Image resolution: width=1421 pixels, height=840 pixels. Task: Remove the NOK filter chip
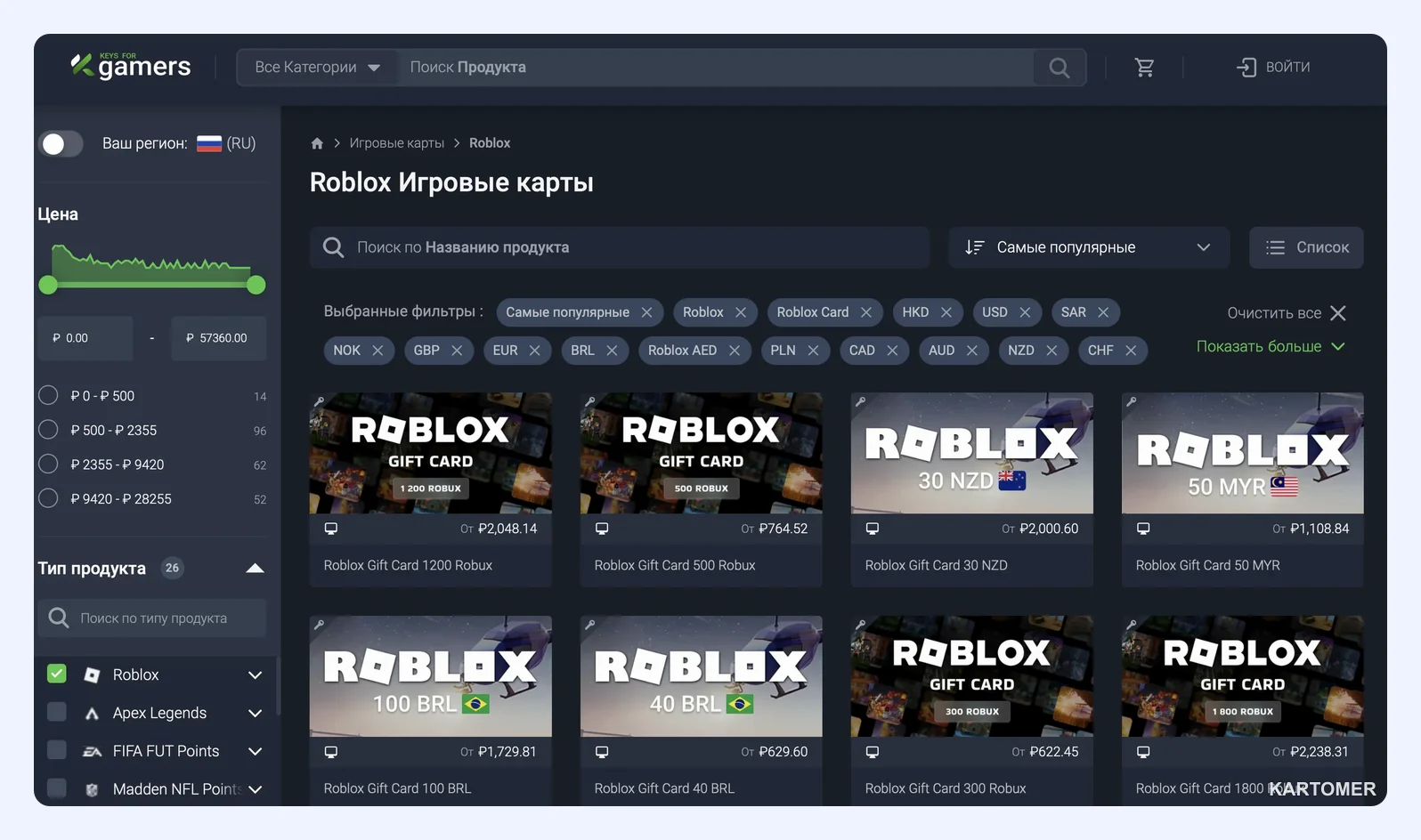(x=378, y=351)
